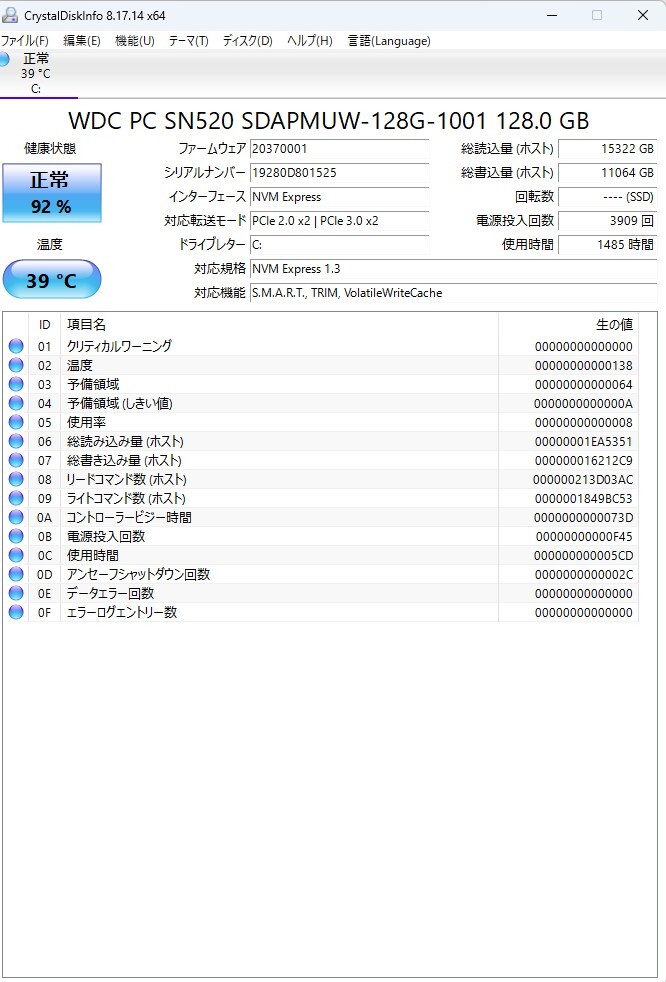Click total host writes value 11064 GB
The height and width of the screenshot is (982, 666).
click(607, 173)
